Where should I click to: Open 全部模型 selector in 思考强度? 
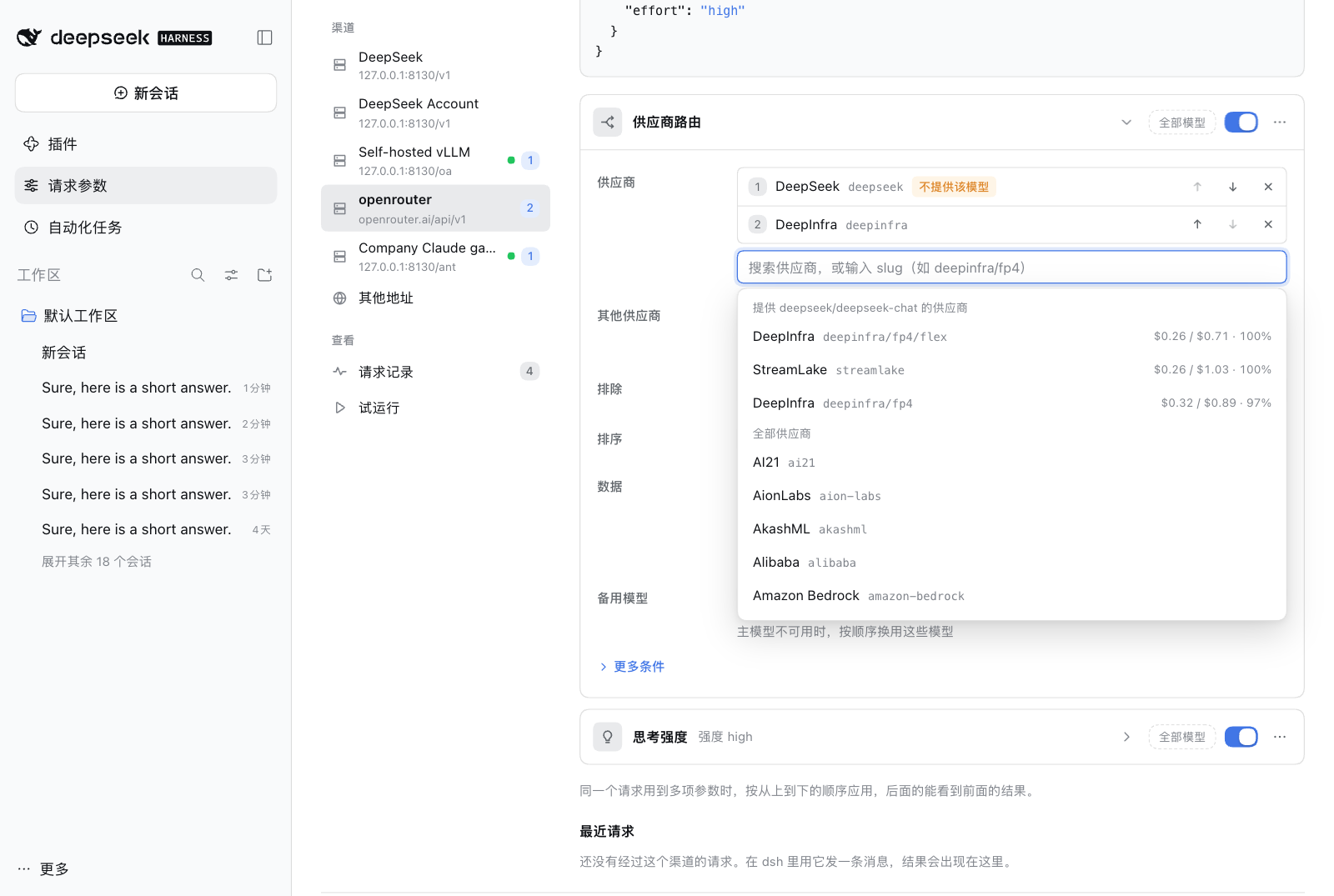[1182, 737]
